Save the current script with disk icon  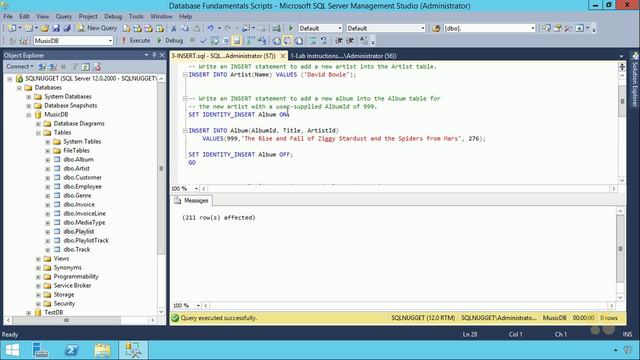pyautogui.click(x=56, y=28)
